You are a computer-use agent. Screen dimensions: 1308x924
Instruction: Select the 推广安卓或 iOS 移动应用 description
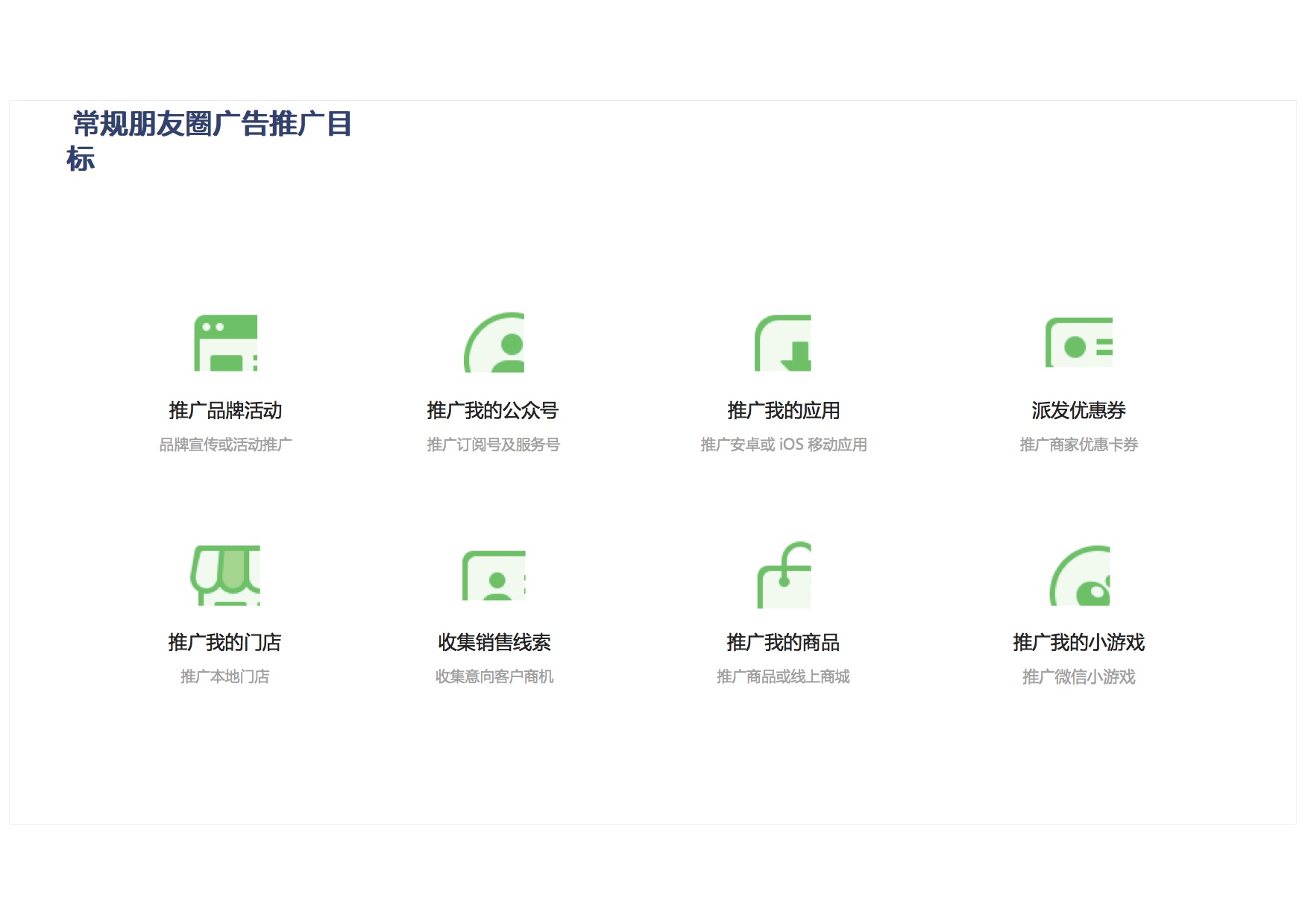pyautogui.click(x=783, y=445)
